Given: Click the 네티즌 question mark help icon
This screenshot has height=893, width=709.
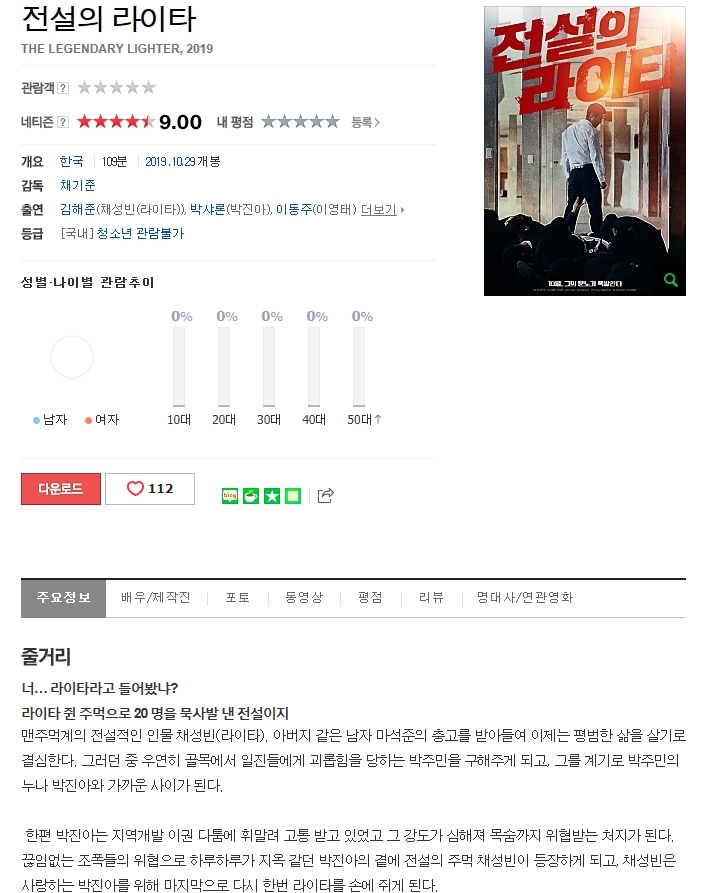Looking at the screenshot, I should [63, 122].
